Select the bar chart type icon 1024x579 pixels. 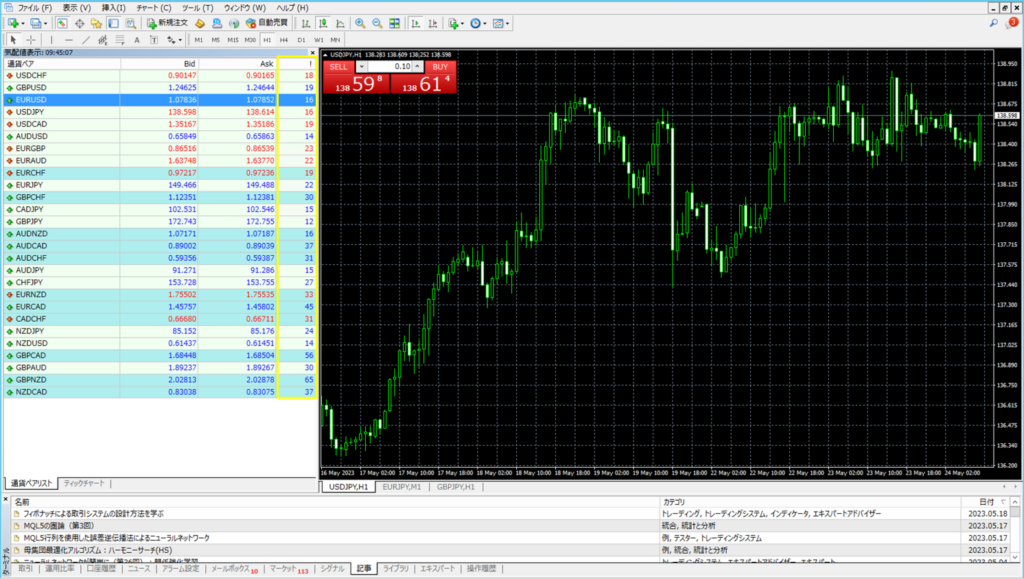[x=304, y=23]
